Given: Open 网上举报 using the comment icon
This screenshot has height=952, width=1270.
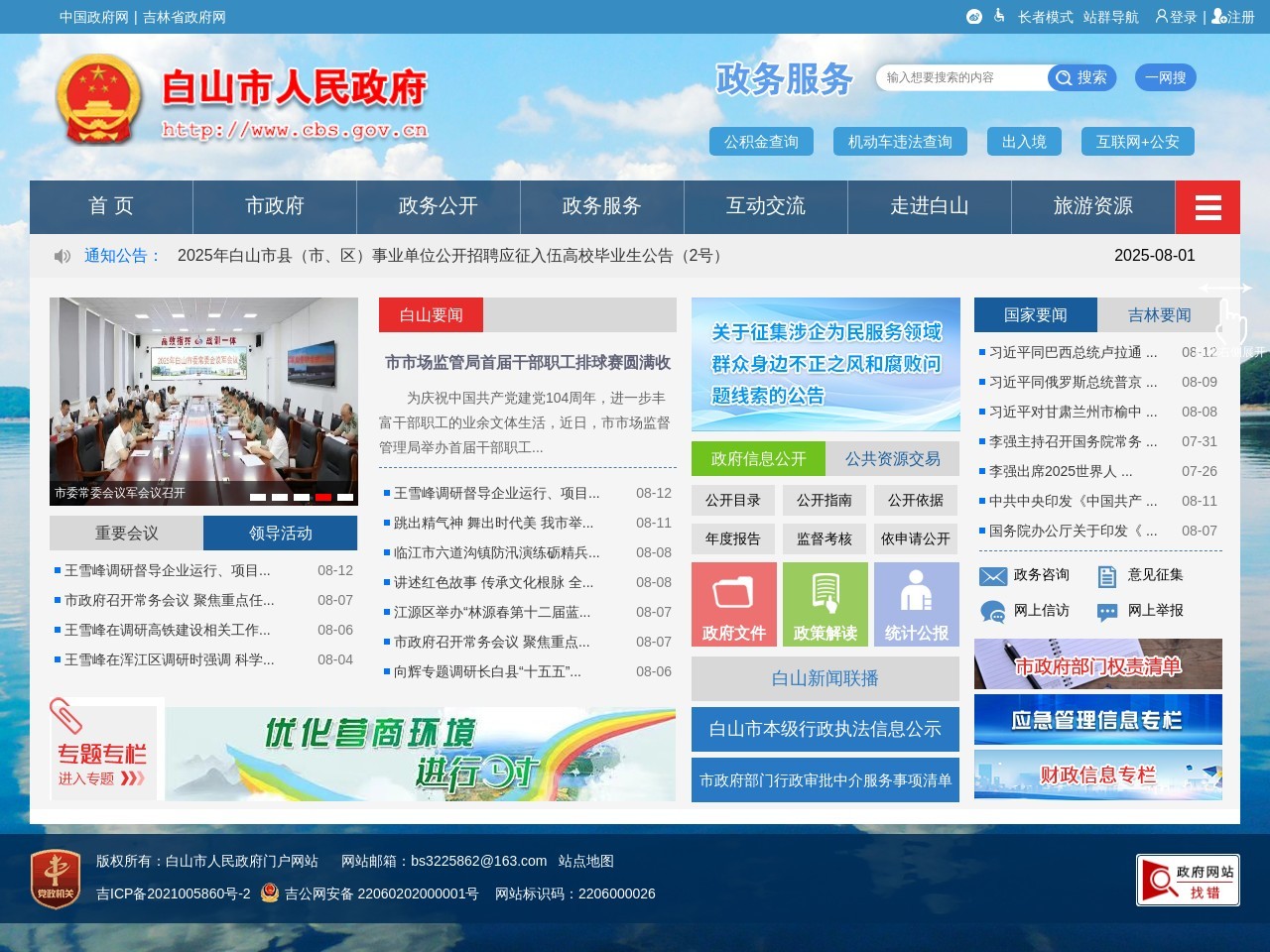Looking at the screenshot, I should click(x=1105, y=612).
